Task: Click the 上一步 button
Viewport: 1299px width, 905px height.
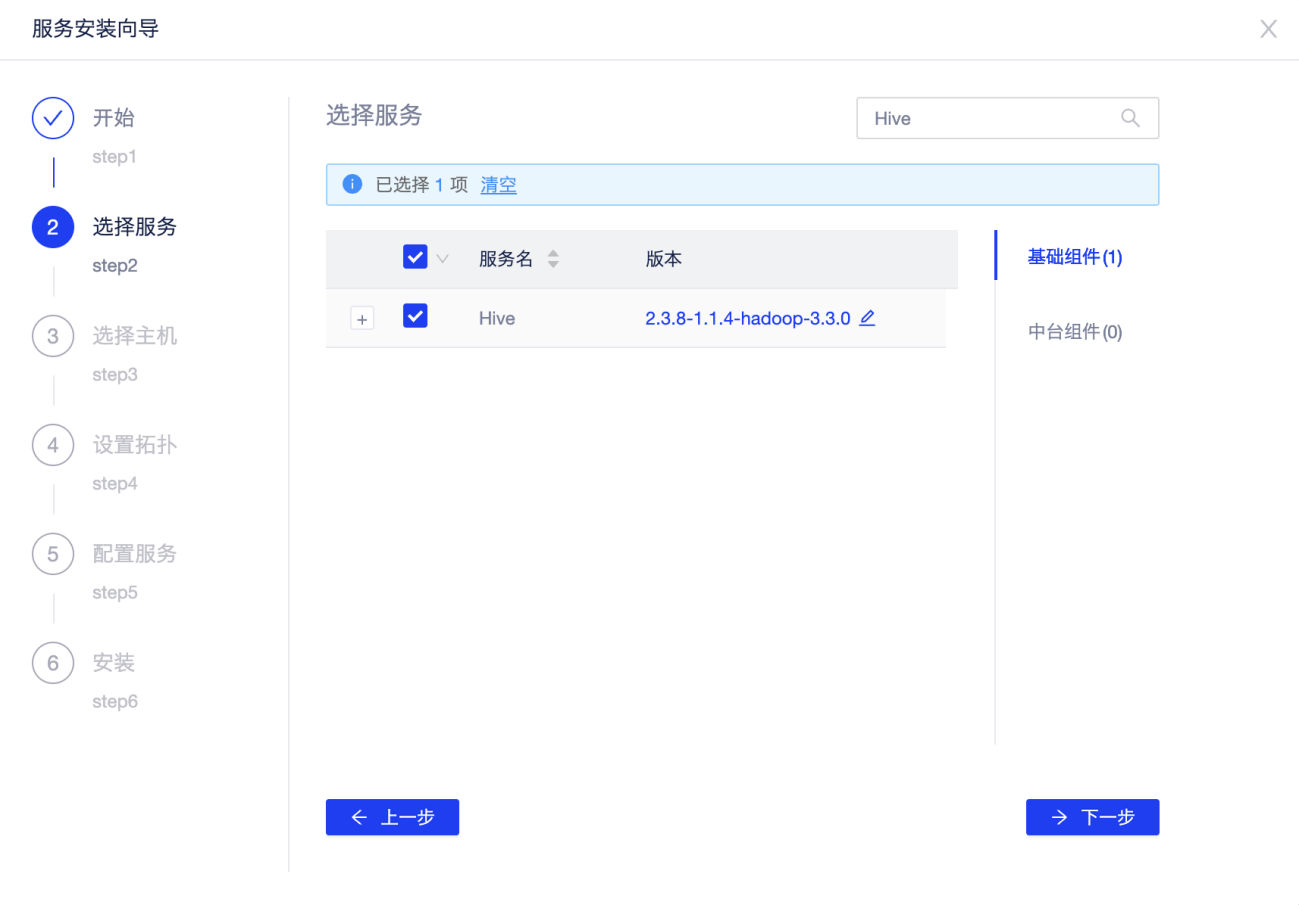Action: (392, 817)
